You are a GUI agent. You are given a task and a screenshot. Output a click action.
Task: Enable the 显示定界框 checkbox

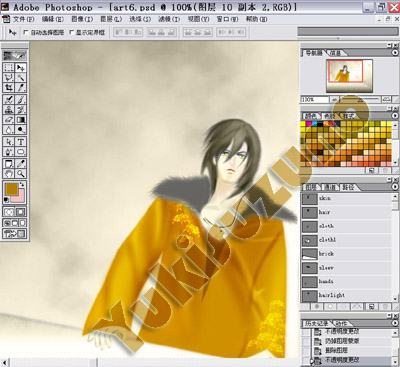(x=71, y=32)
